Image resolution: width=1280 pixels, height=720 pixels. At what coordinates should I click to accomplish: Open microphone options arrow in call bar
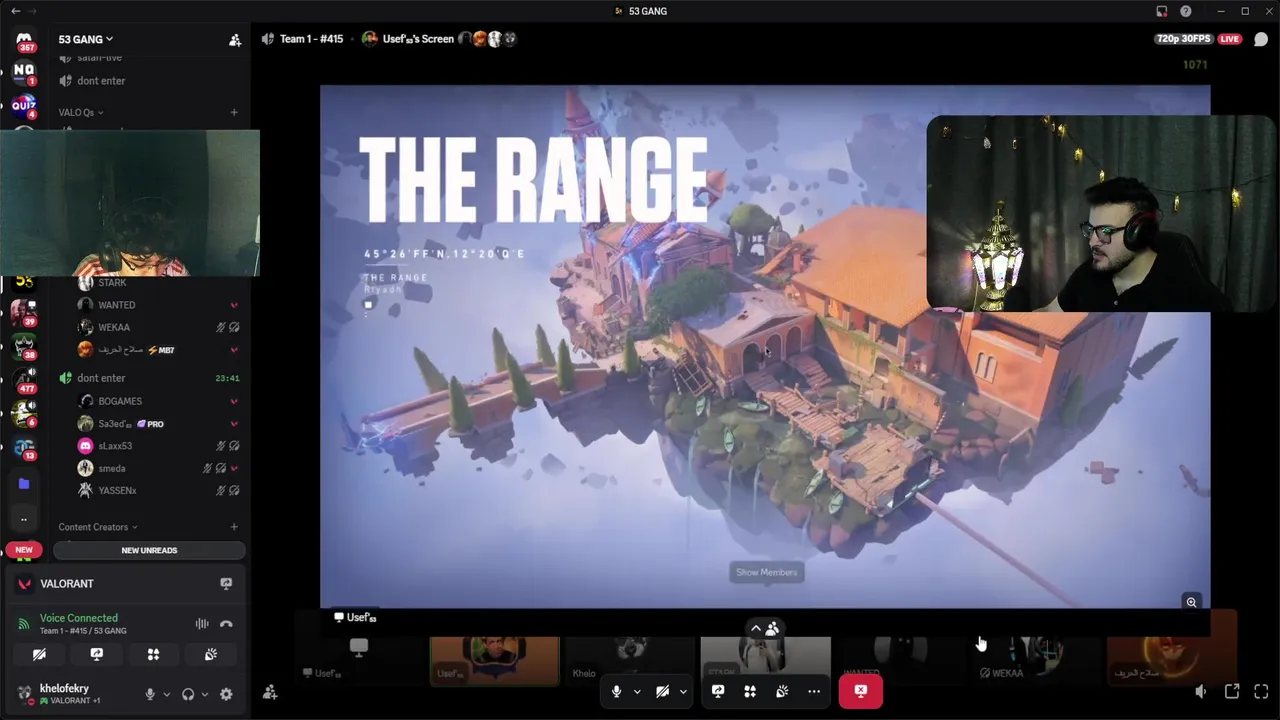(636, 691)
